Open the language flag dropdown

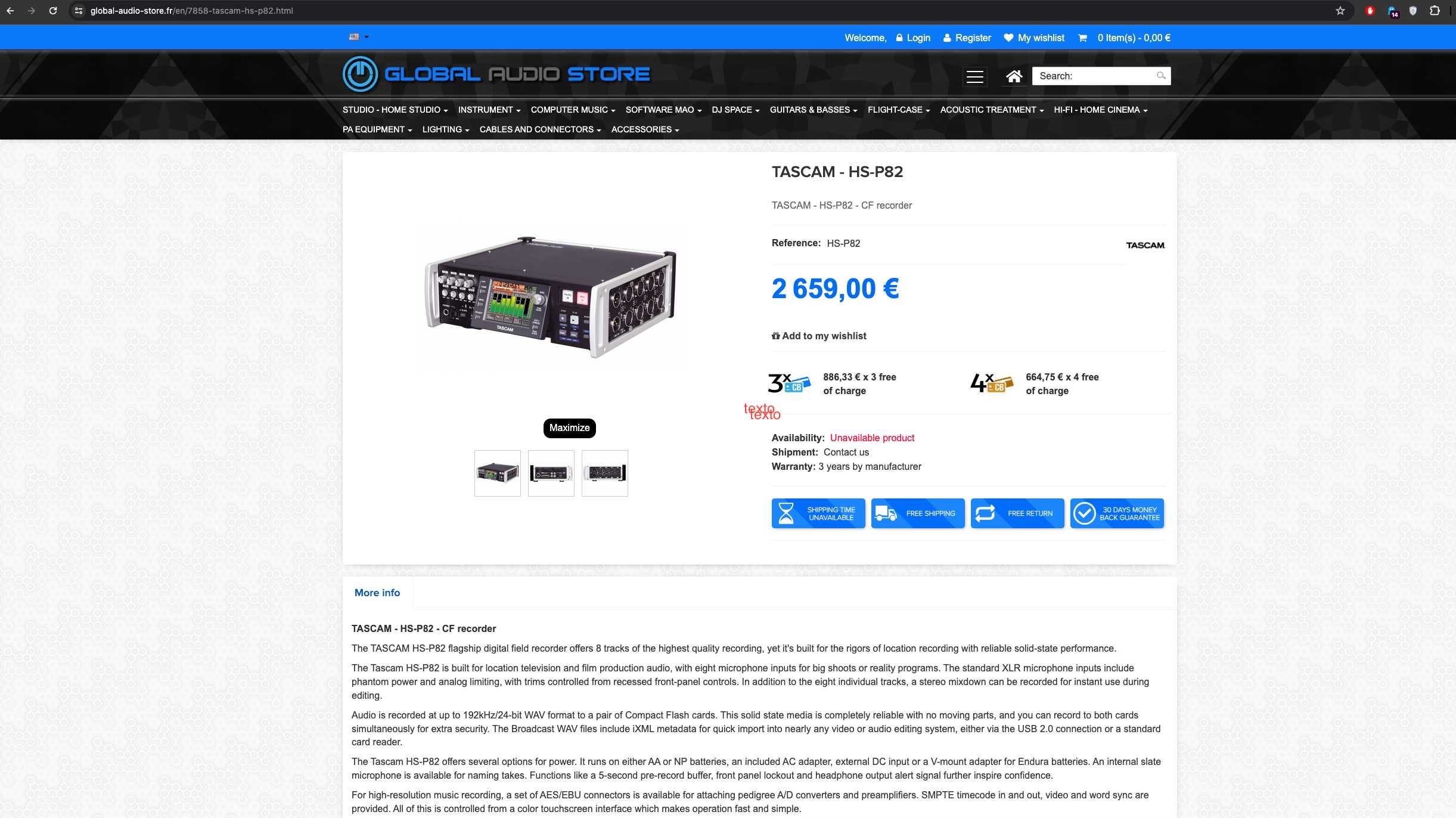[359, 37]
